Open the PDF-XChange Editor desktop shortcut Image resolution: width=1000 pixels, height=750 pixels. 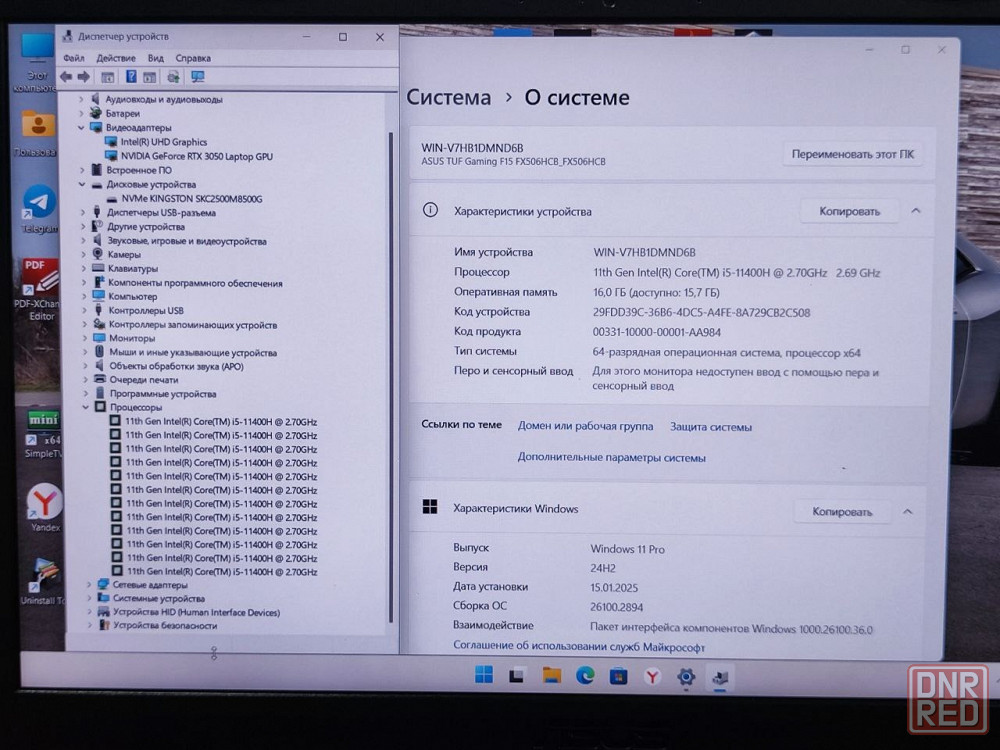pyautogui.click(x=40, y=289)
